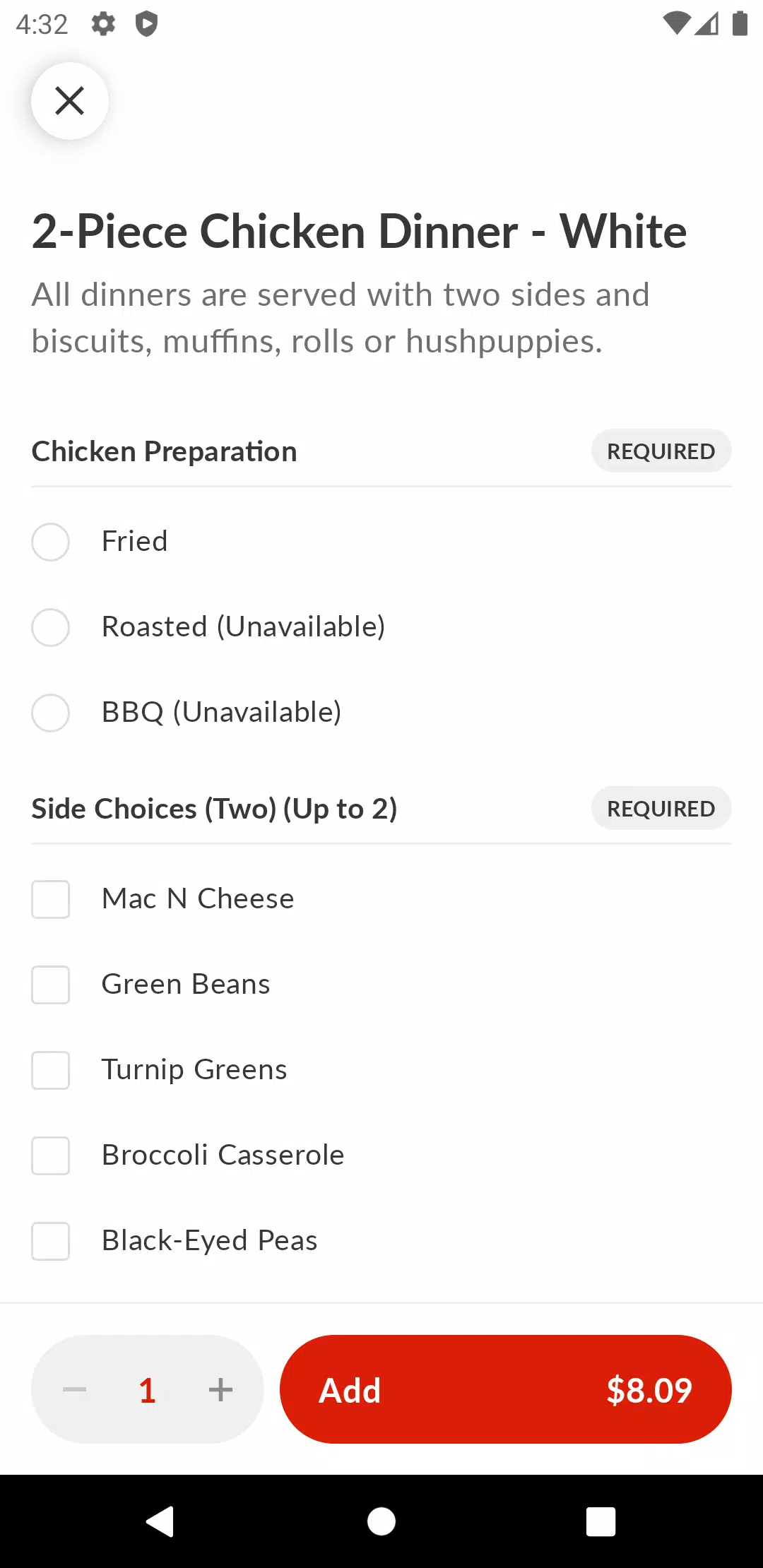Tap the shield icon in status bar

(x=146, y=24)
